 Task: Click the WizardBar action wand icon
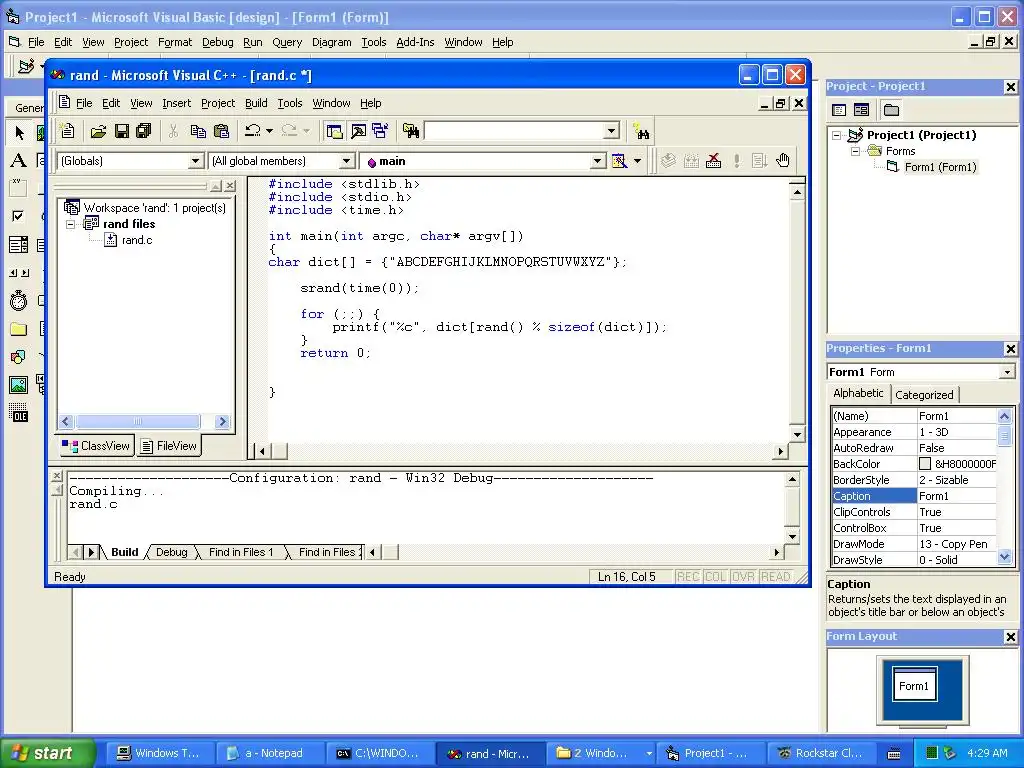pos(619,161)
